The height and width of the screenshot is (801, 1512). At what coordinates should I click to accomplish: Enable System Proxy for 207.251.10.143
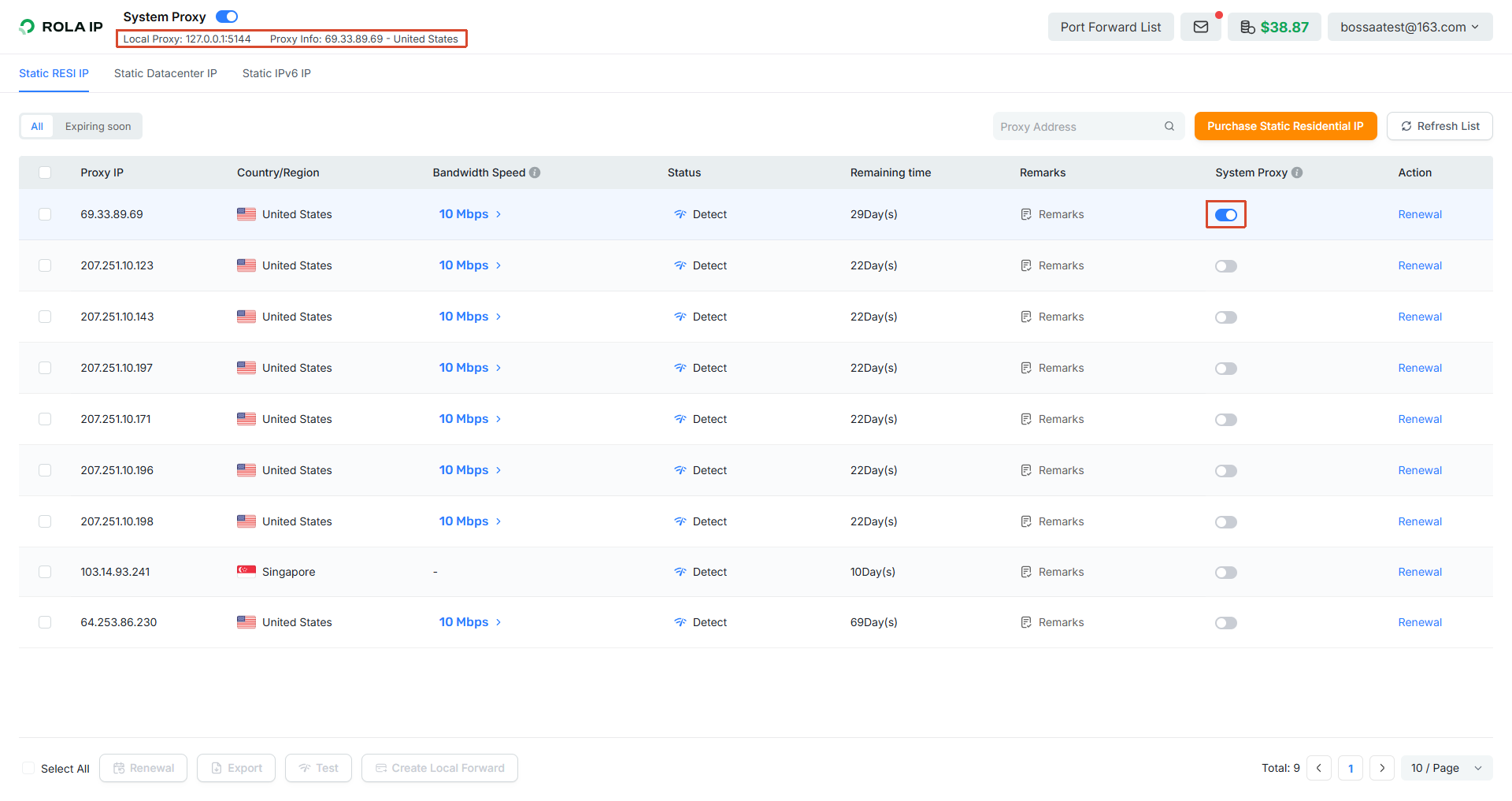1226,317
